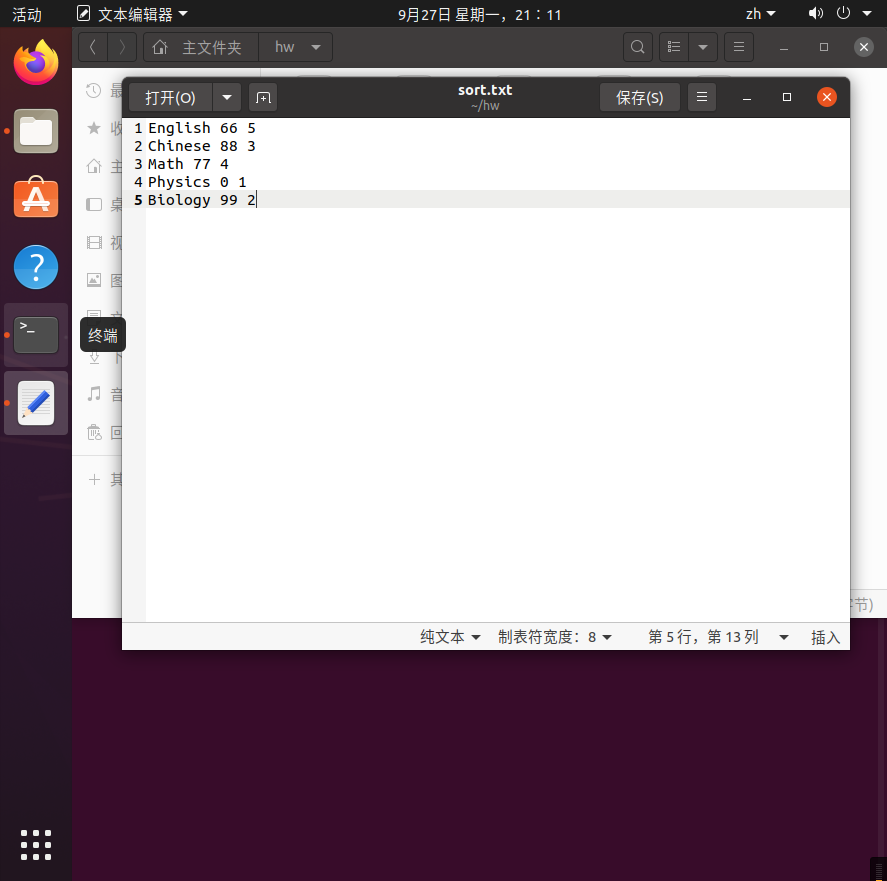Open the 纯文本 syntax dropdown
887x881 pixels.
450,637
